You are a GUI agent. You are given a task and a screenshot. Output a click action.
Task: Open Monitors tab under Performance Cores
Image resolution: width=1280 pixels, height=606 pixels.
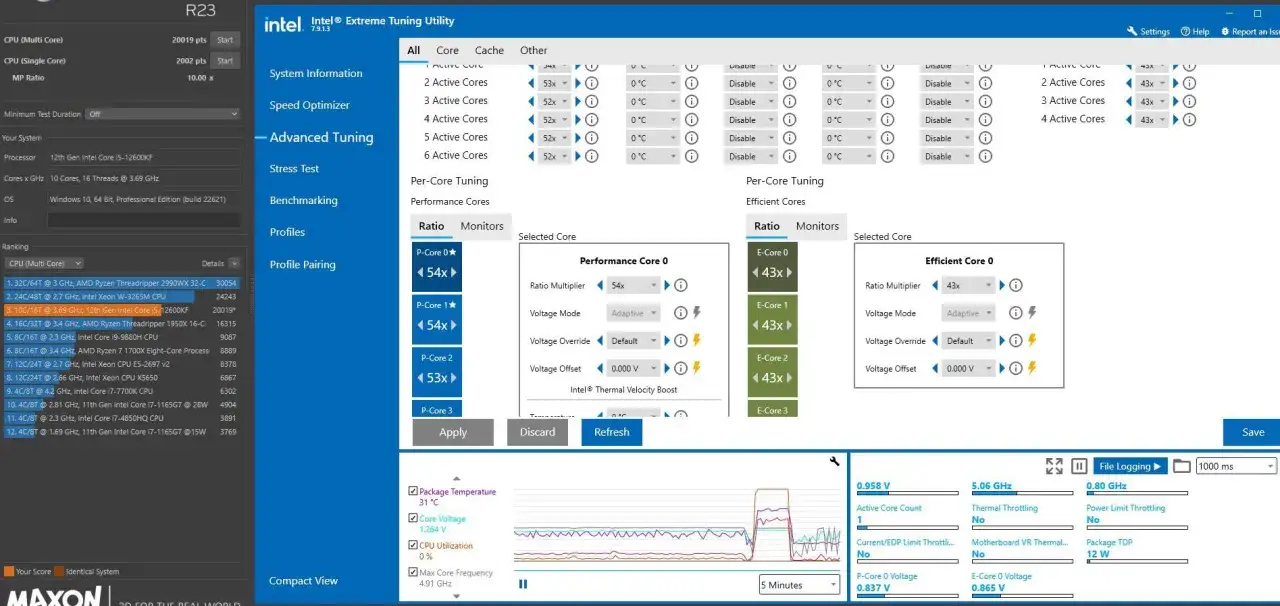(x=482, y=226)
